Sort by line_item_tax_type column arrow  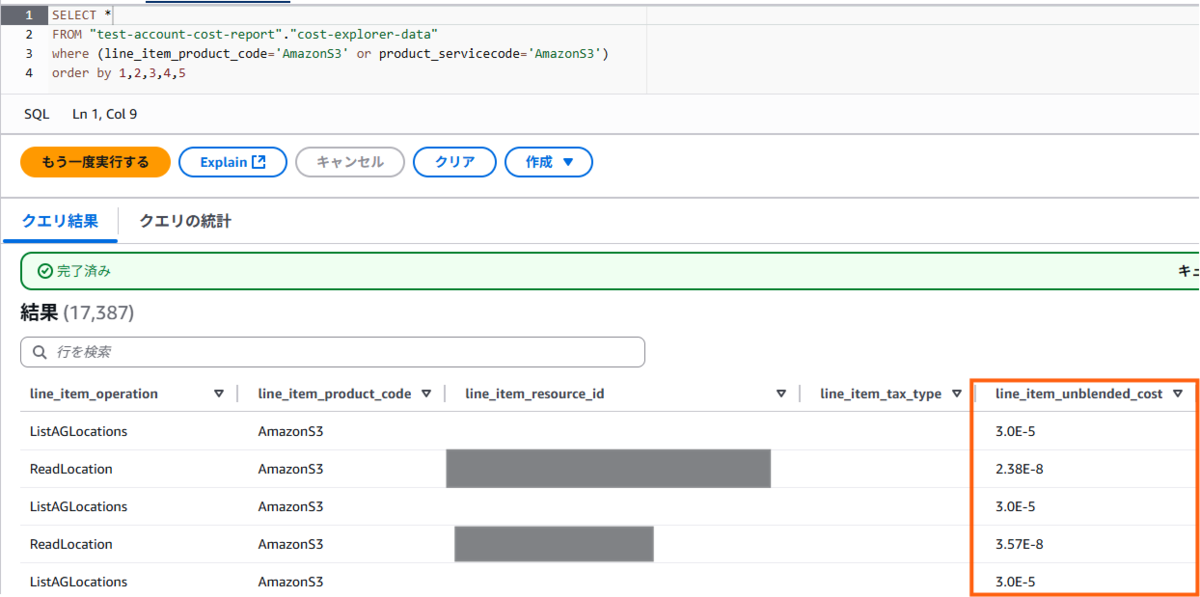(956, 394)
